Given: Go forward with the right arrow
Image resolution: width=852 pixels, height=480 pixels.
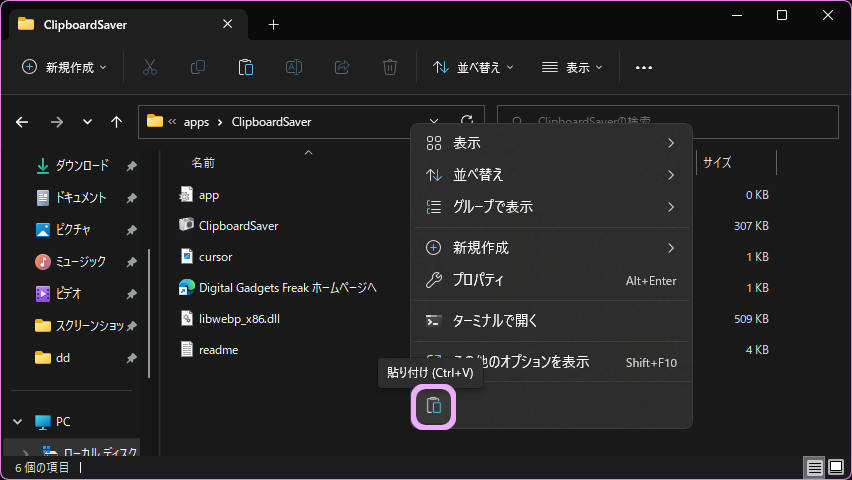Looking at the screenshot, I should pyautogui.click(x=57, y=122).
